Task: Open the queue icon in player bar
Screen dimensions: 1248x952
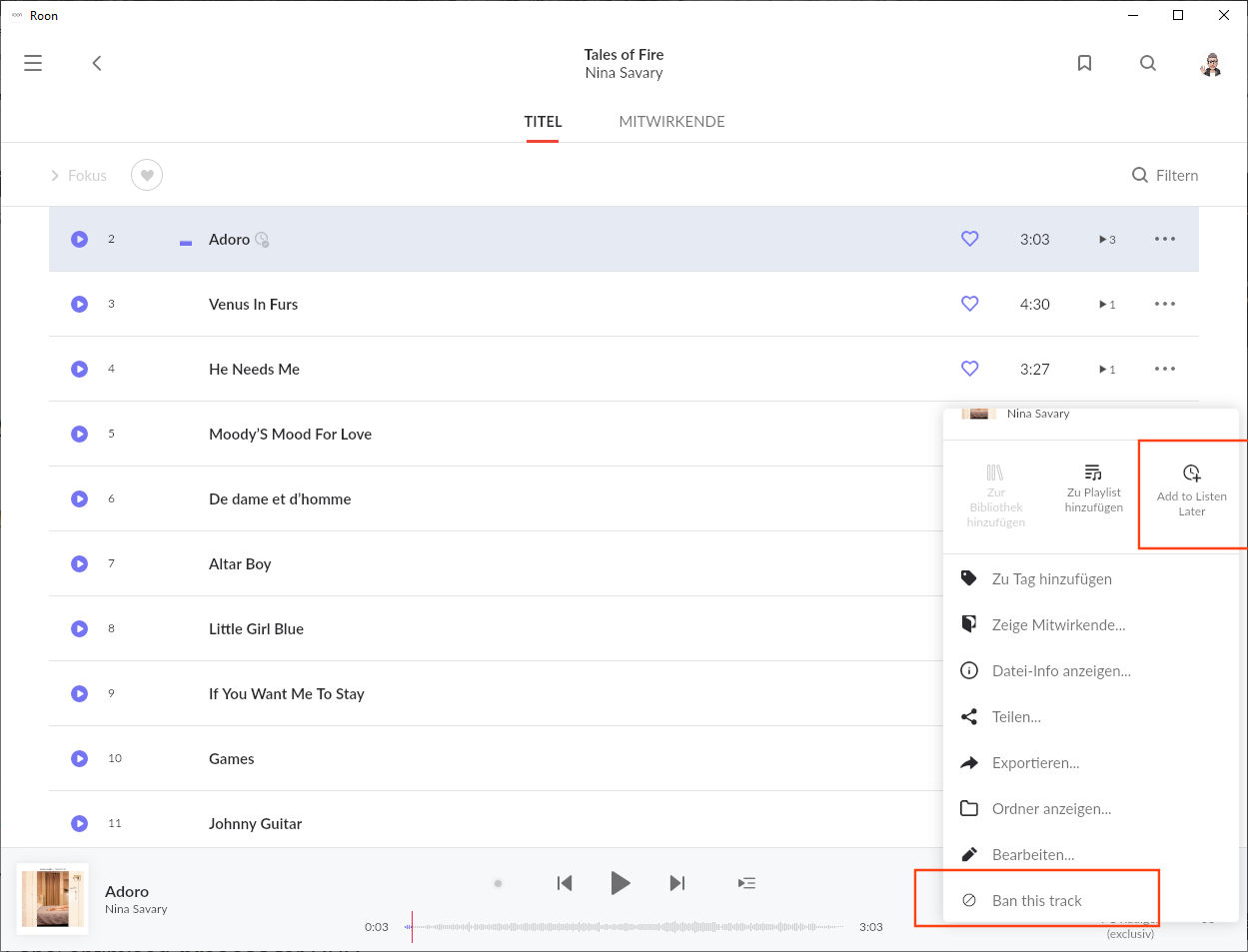Action: click(x=746, y=883)
